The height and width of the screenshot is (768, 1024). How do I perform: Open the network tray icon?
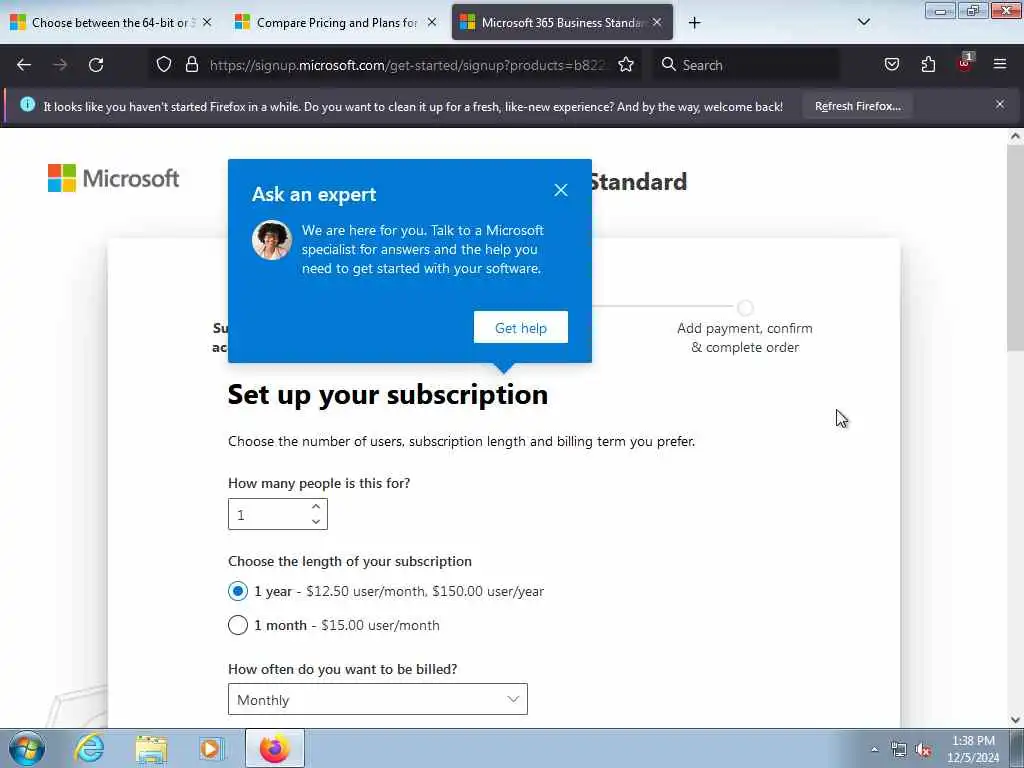coord(899,749)
